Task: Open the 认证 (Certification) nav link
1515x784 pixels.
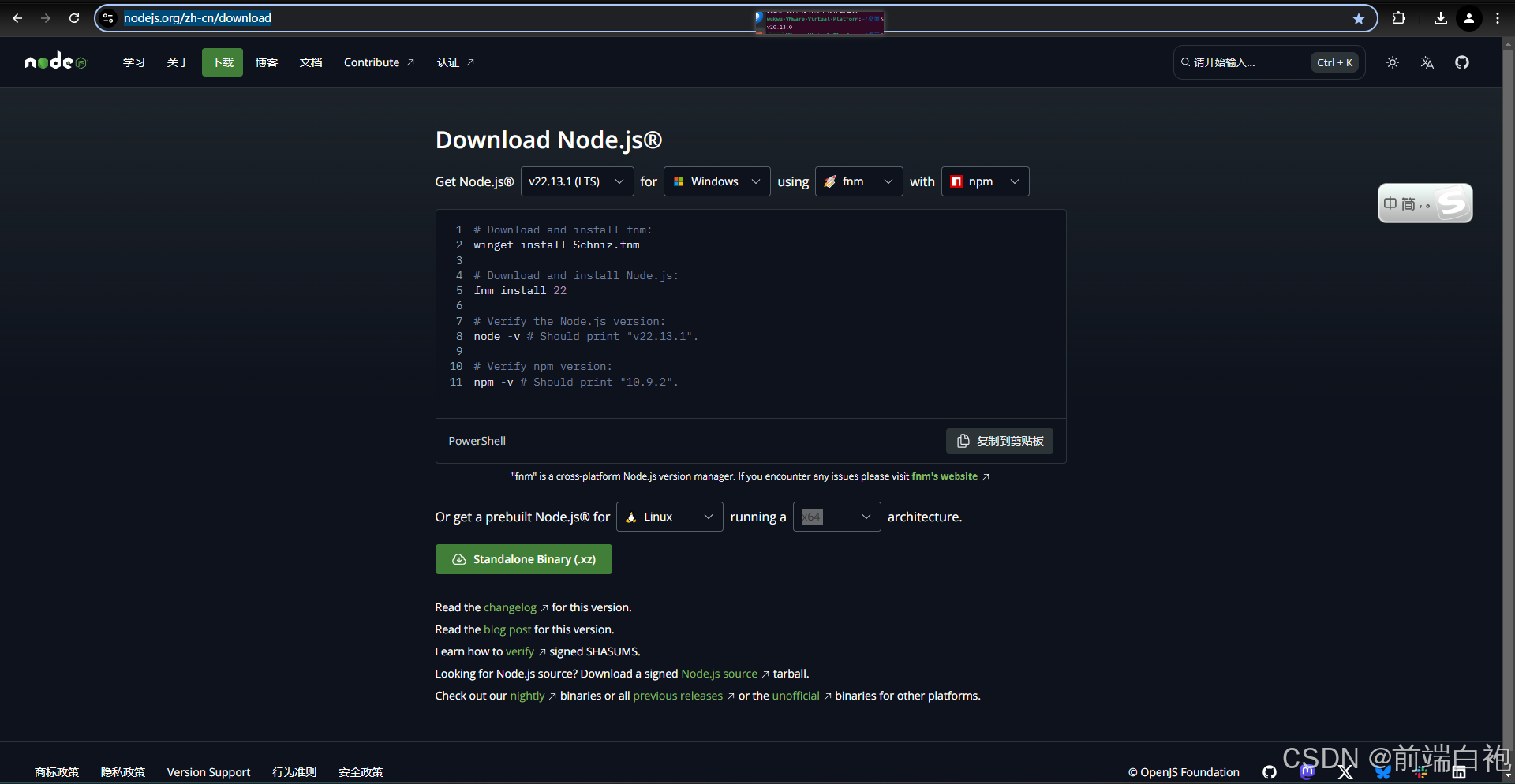Action: tap(455, 62)
